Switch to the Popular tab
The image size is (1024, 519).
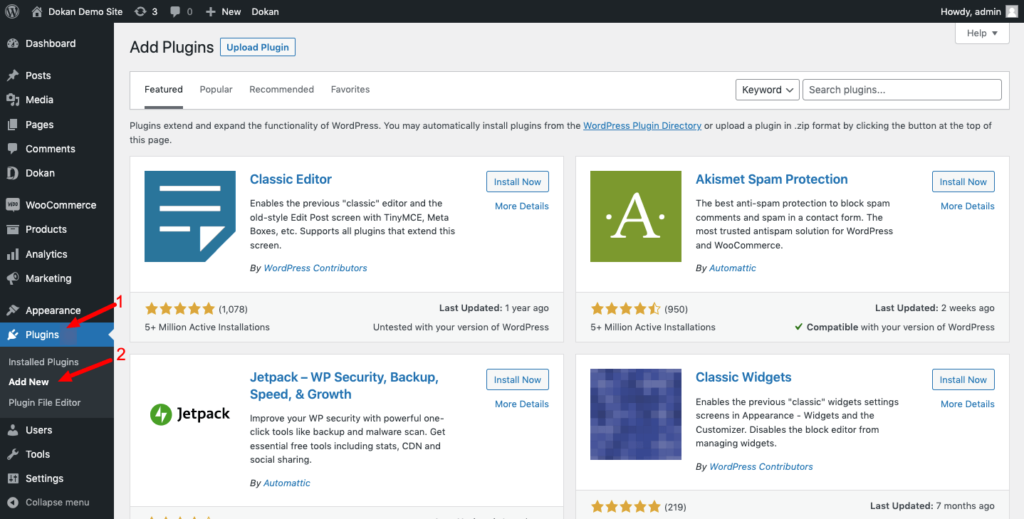pyautogui.click(x=216, y=89)
